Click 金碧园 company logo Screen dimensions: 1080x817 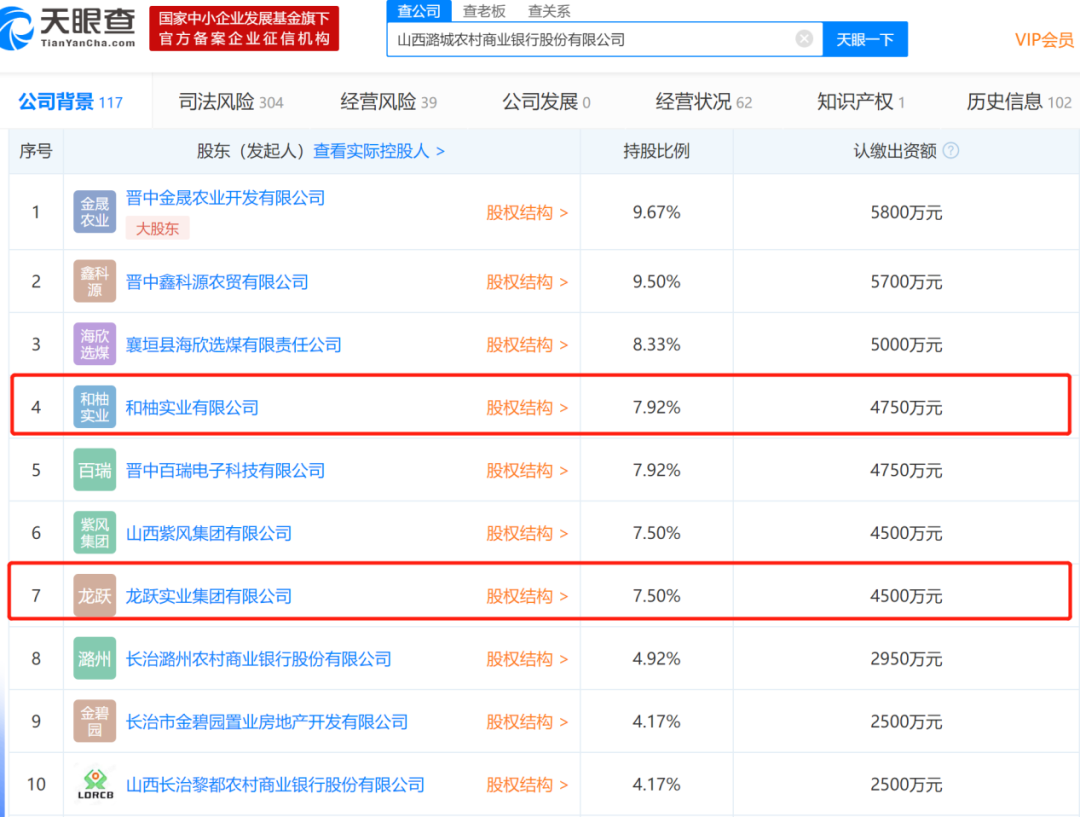tap(94, 721)
